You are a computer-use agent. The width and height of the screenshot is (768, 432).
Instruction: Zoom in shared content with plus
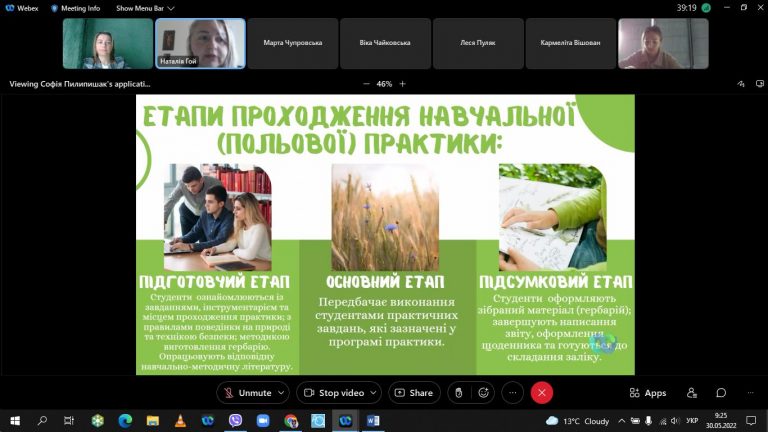[x=403, y=84]
